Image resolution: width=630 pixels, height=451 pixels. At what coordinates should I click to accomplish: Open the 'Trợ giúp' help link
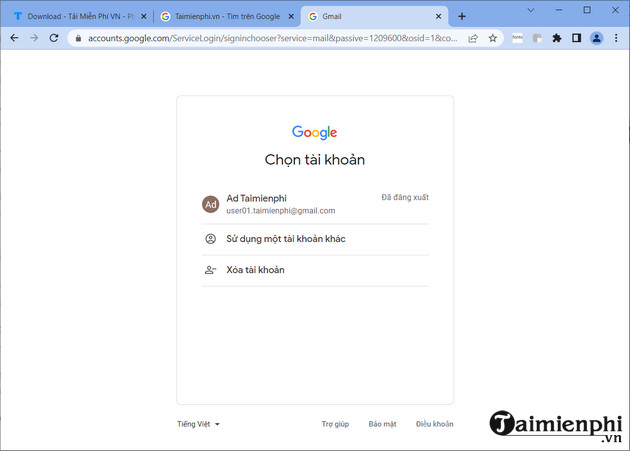pyautogui.click(x=335, y=424)
